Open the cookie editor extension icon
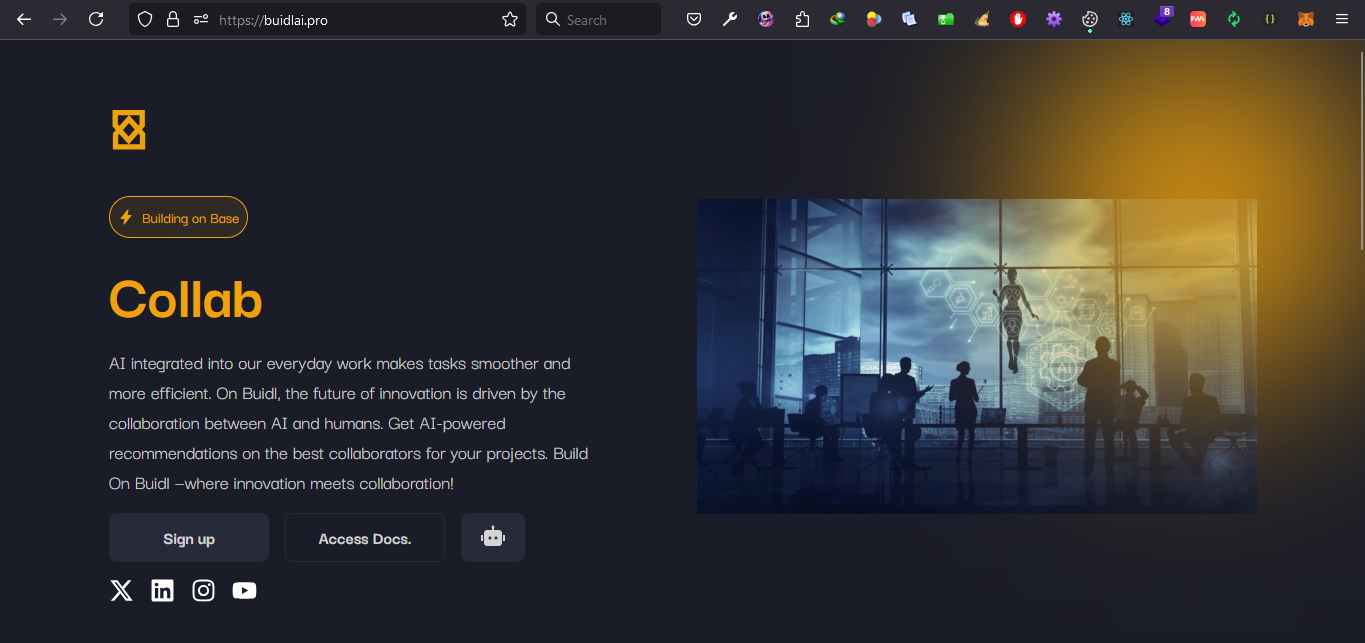Image resolution: width=1365 pixels, height=643 pixels. pos(1090,19)
